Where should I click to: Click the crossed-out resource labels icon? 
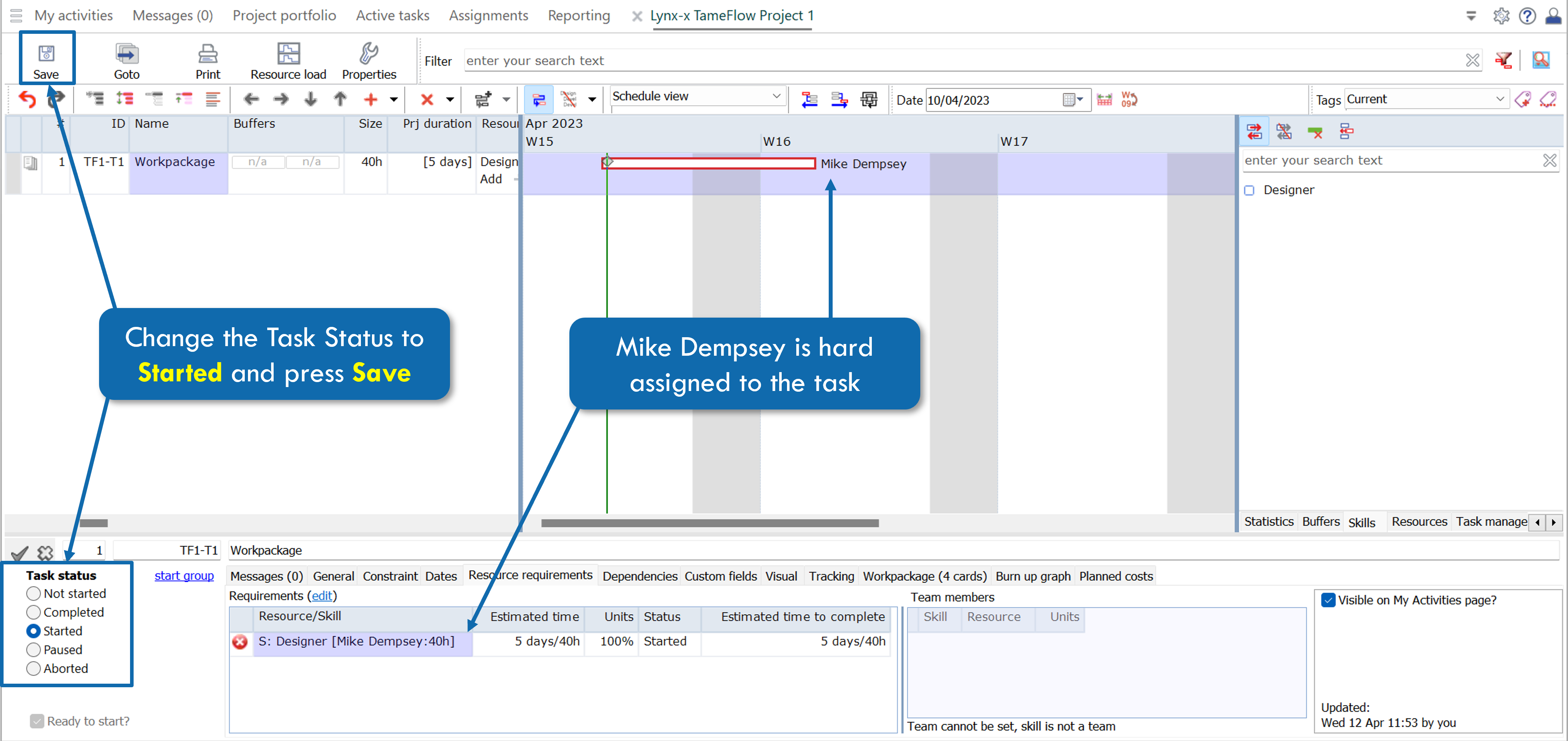[569, 99]
